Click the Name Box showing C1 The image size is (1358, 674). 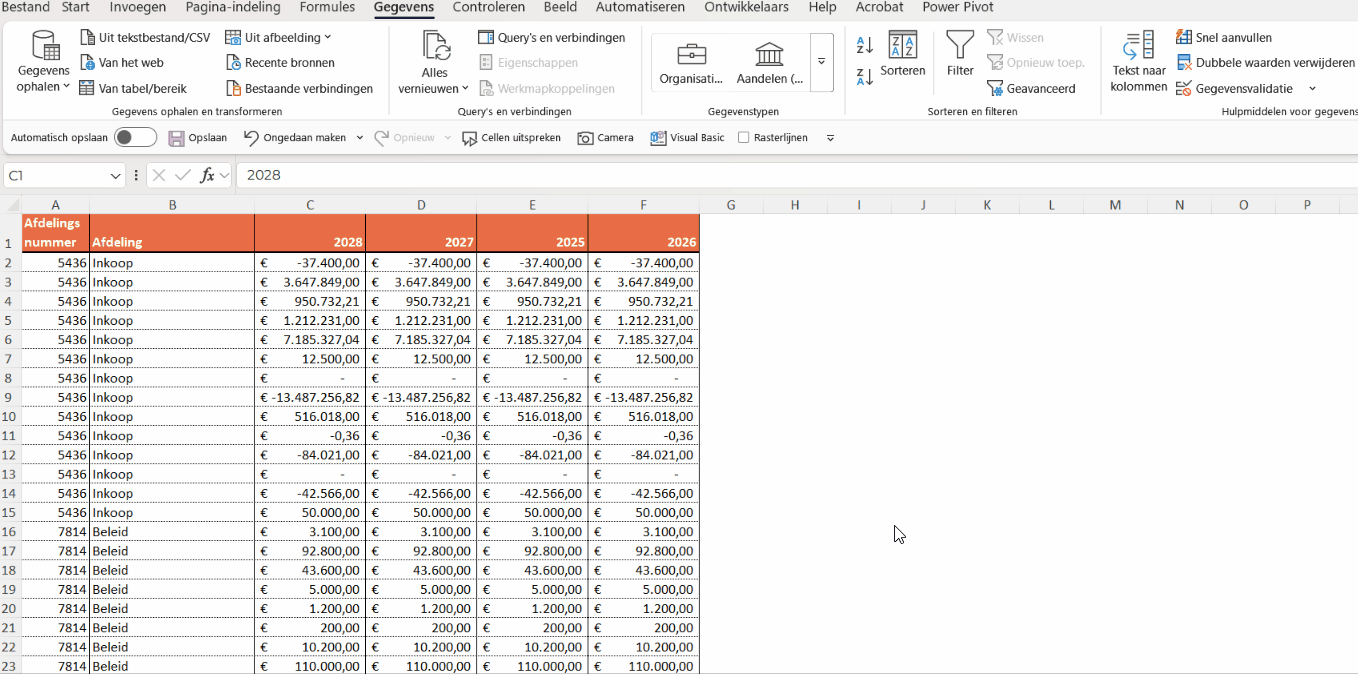click(x=55, y=175)
